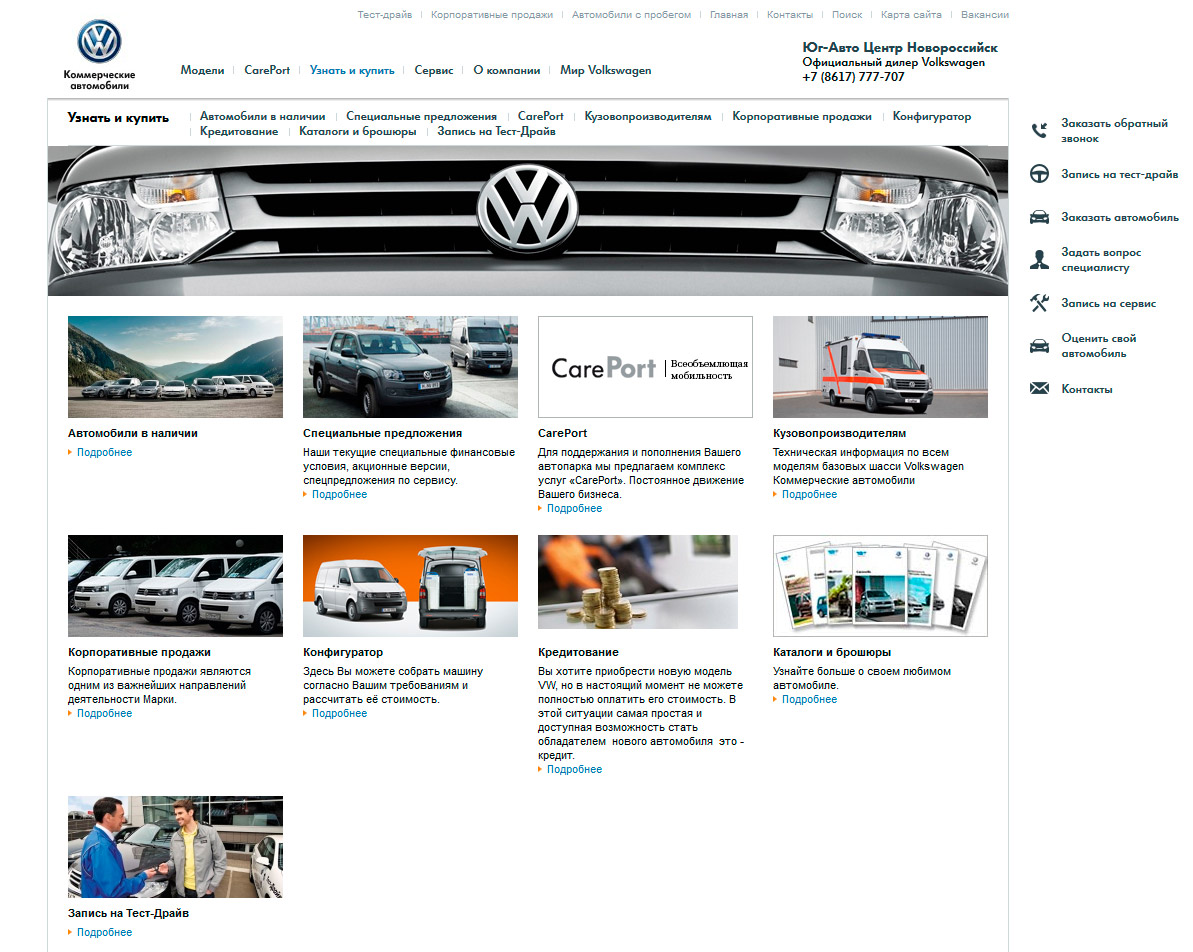This screenshot has height=952, width=1193.
Task: Click Тест-драйв in top utility links
Action: tap(385, 14)
